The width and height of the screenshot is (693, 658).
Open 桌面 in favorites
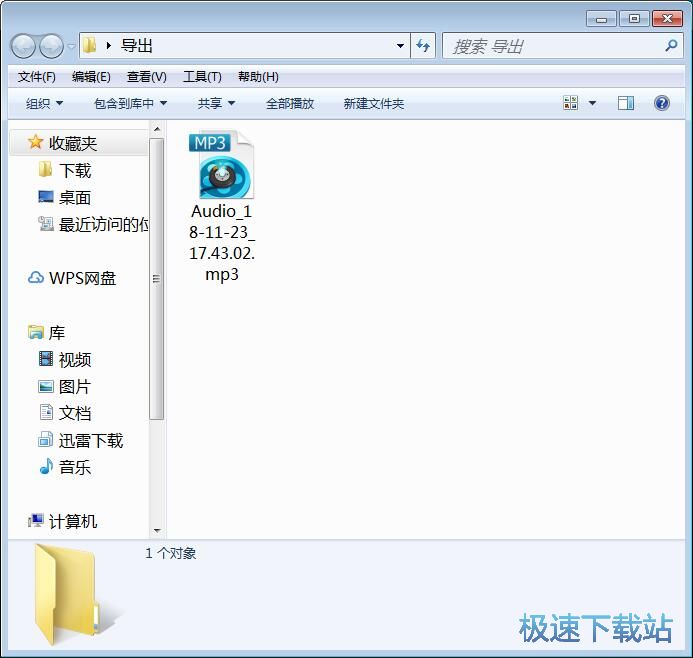[75, 198]
